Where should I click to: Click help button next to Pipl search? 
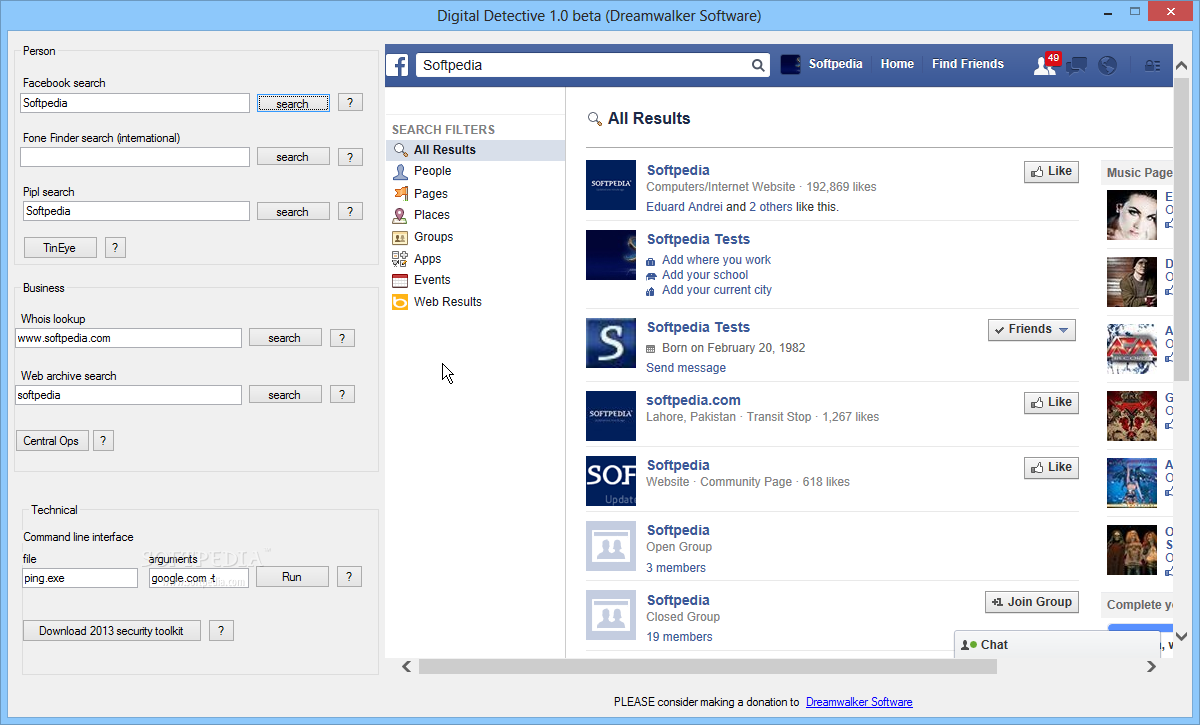pyautogui.click(x=350, y=211)
